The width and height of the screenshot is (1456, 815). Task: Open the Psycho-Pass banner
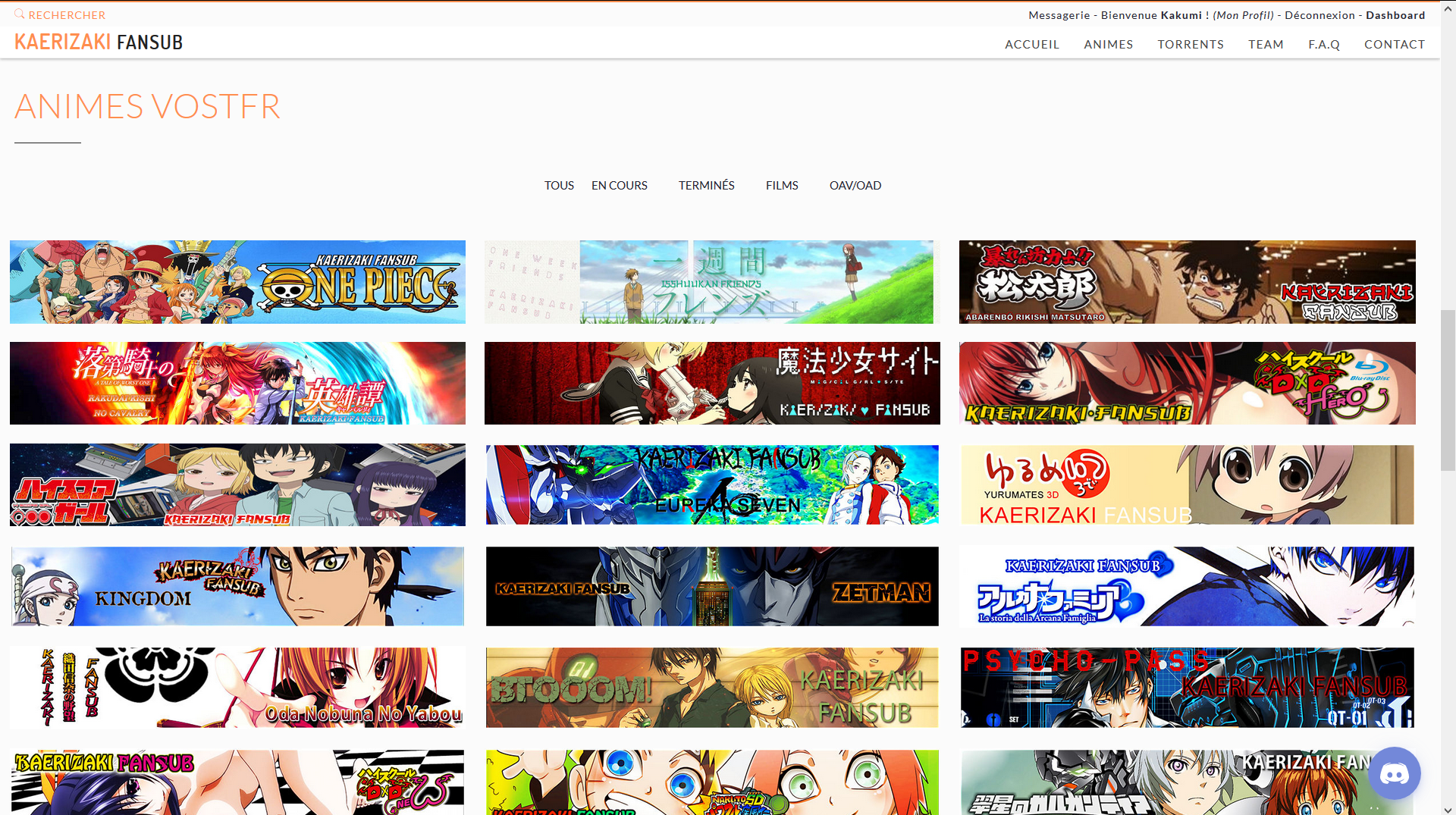1187,688
